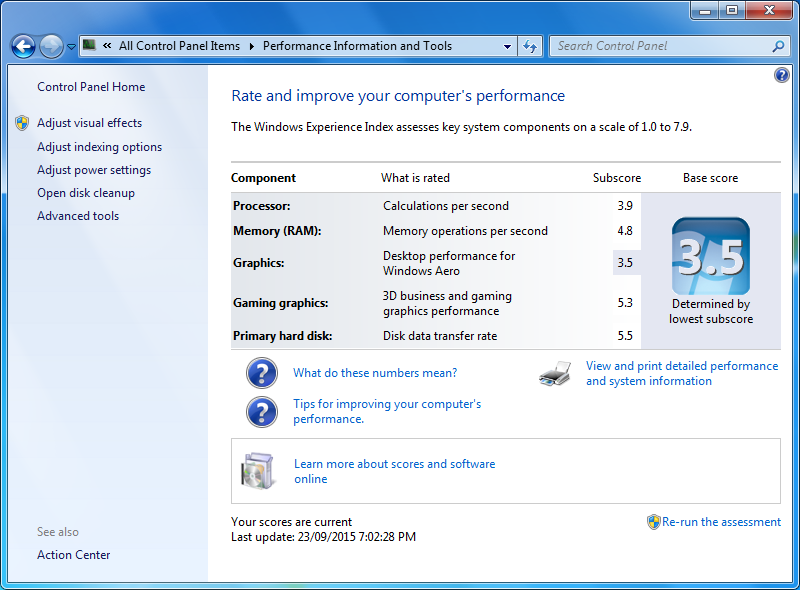Select the Processor row label
The image size is (800, 590).
(x=262, y=206)
